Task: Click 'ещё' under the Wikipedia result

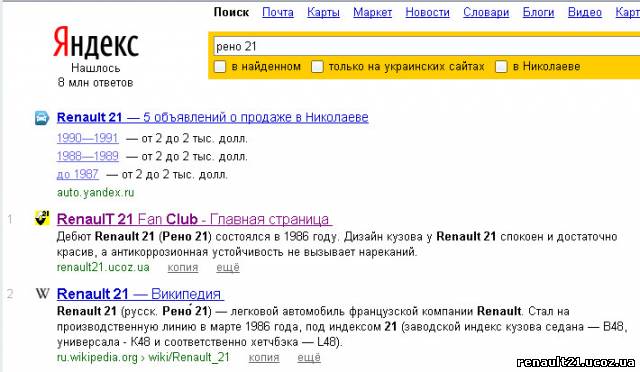Action: click(x=309, y=358)
